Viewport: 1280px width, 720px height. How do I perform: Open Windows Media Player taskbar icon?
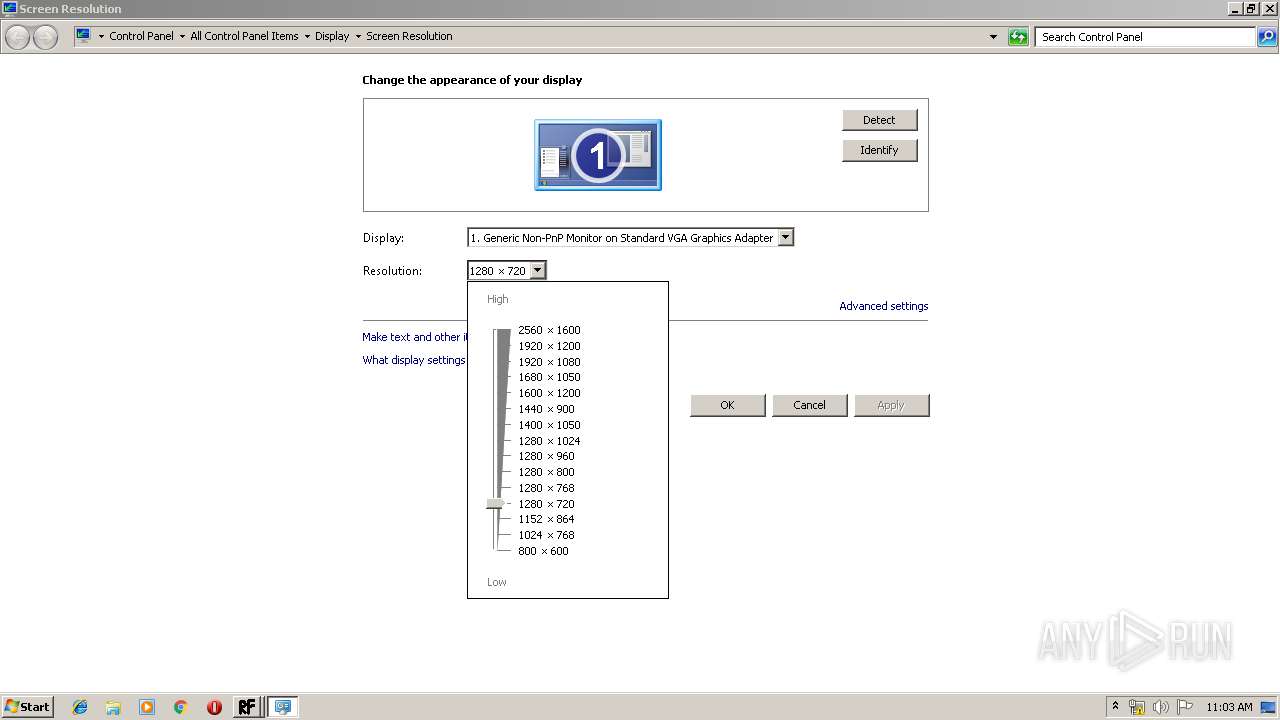tap(147, 707)
